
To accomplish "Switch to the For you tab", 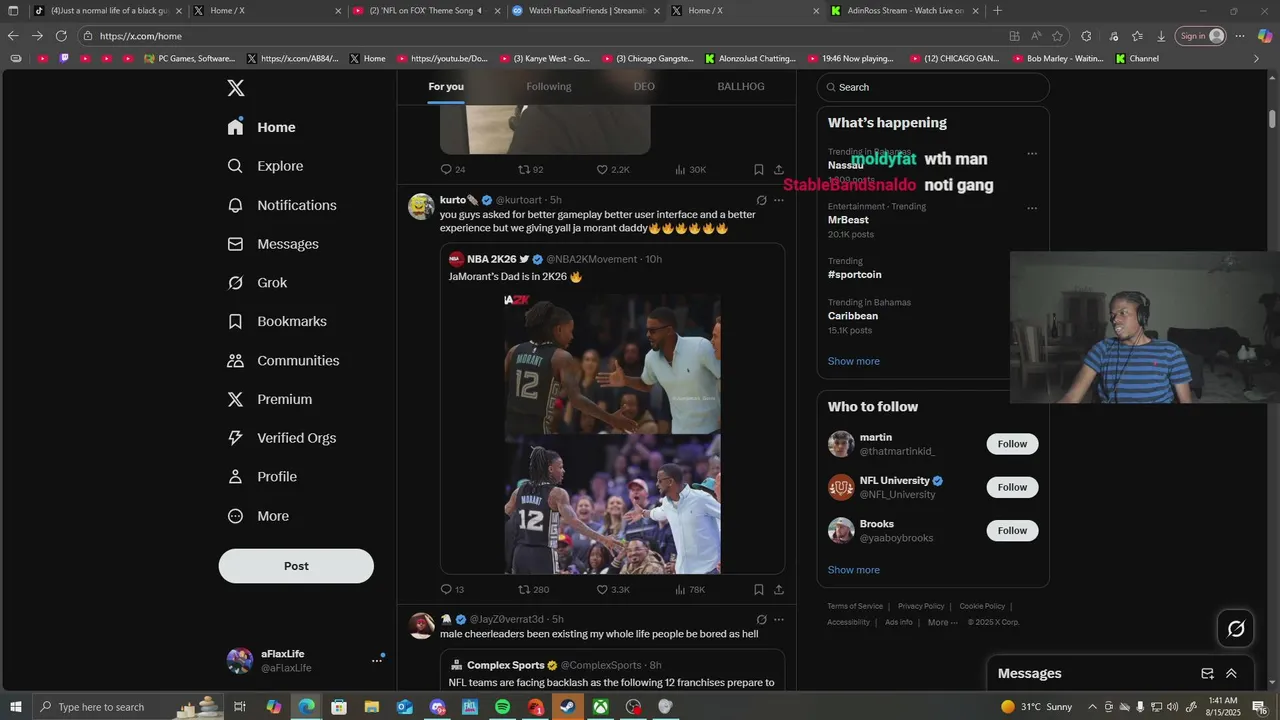I will (x=446, y=87).
